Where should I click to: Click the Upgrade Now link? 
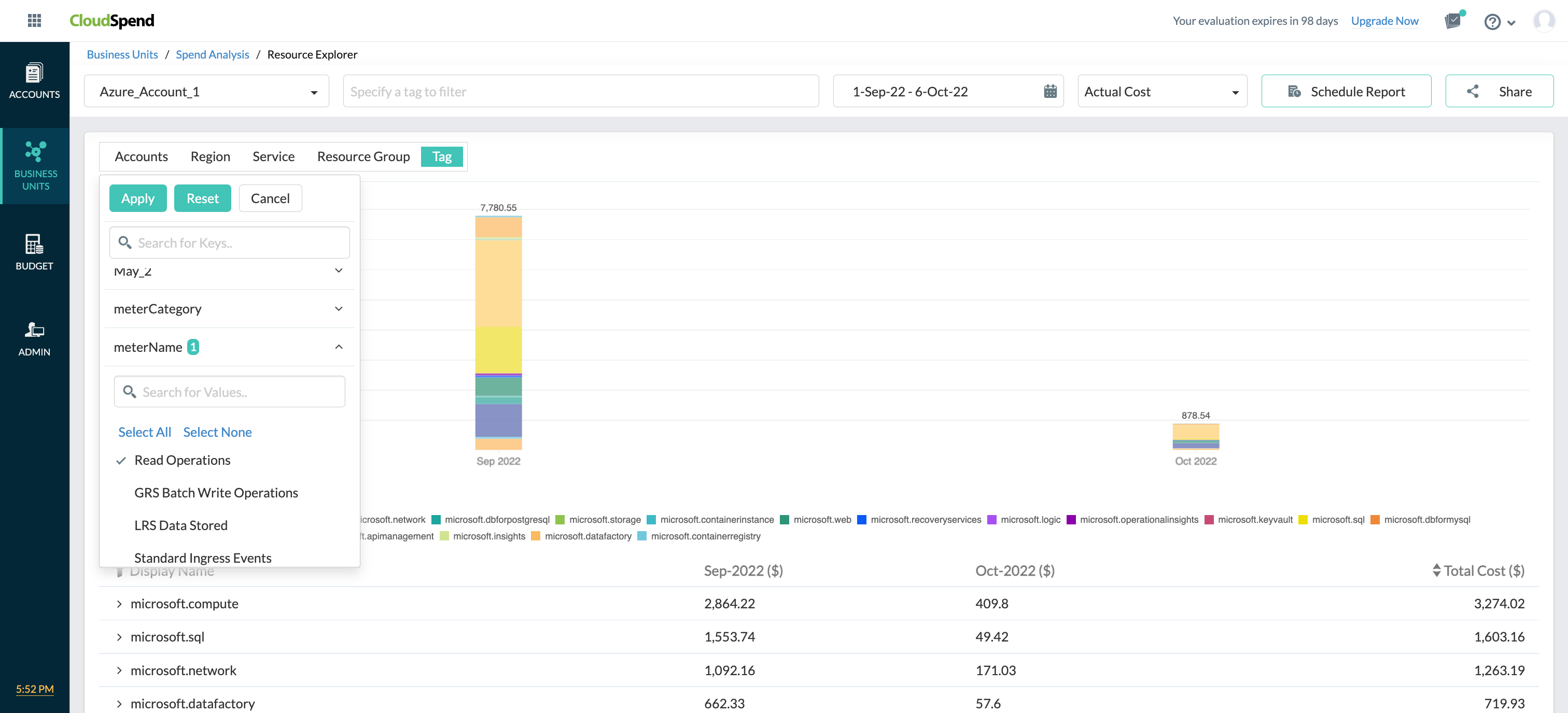point(1385,20)
